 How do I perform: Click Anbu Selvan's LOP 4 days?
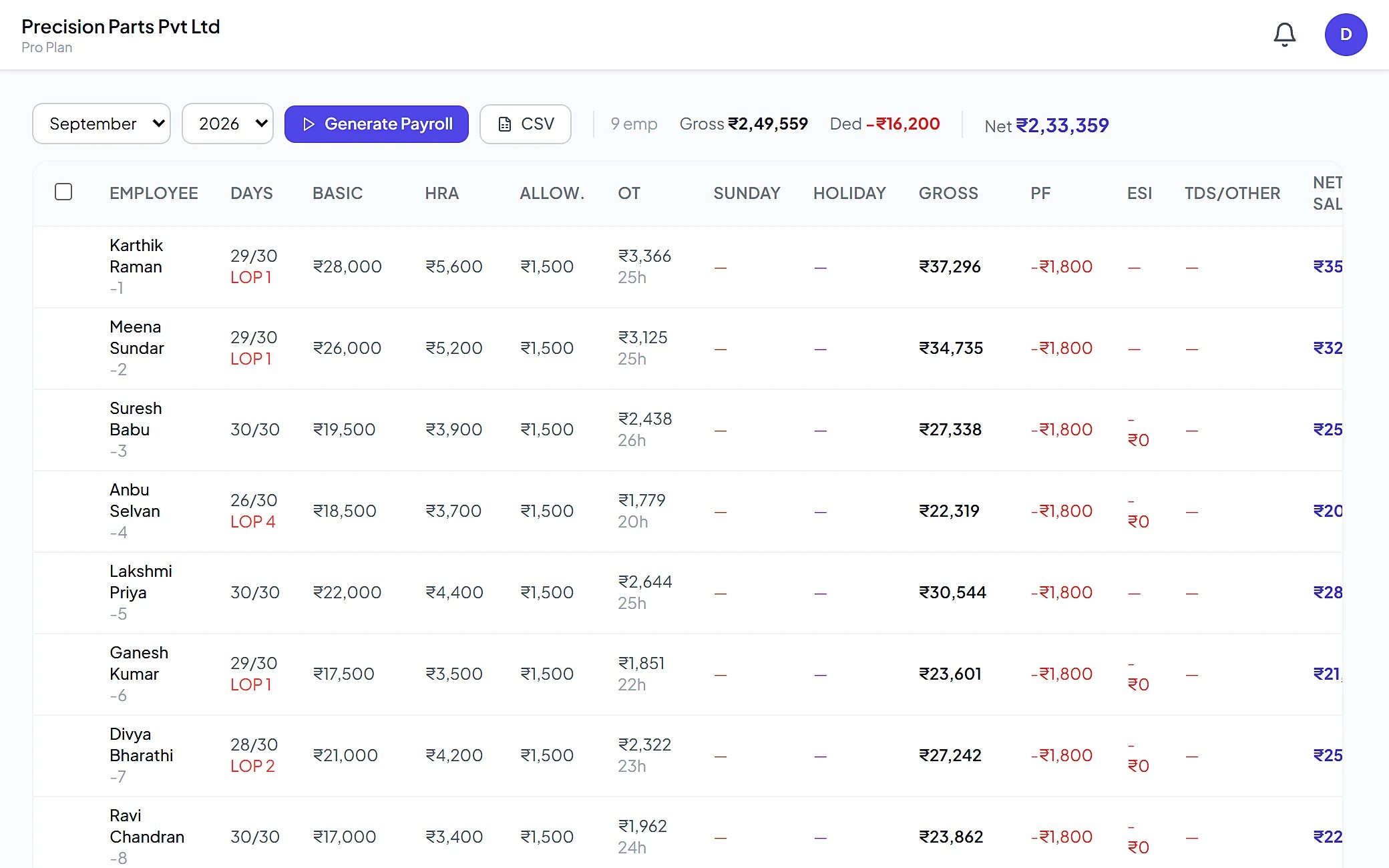tap(253, 522)
